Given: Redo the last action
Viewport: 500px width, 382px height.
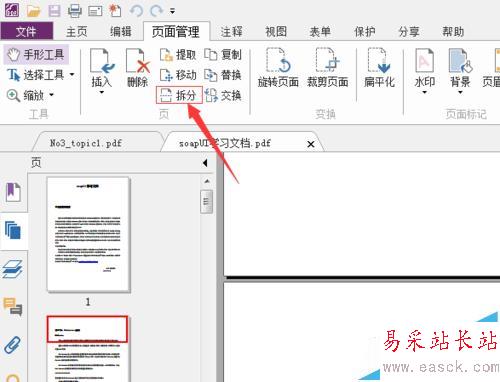Looking at the screenshot, I should pyautogui.click(x=156, y=11).
